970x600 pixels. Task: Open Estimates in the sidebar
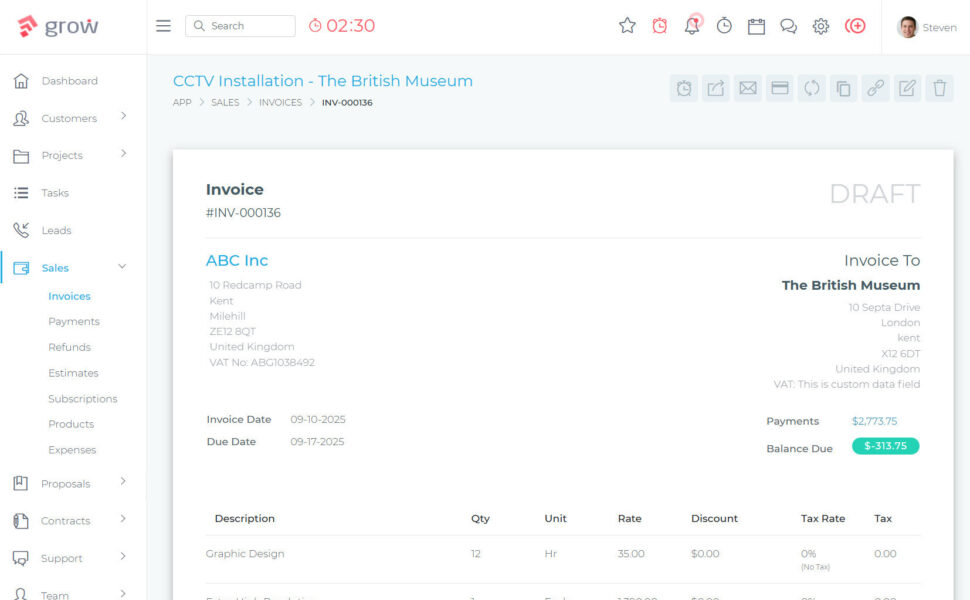pyautogui.click(x=73, y=373)
